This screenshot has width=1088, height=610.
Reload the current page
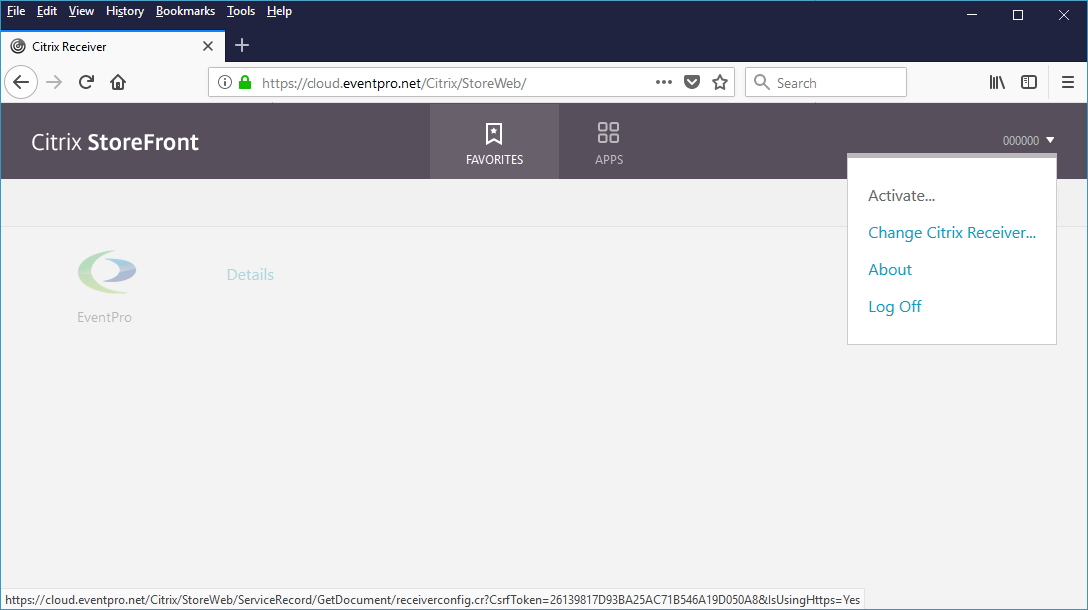point(86,83)
